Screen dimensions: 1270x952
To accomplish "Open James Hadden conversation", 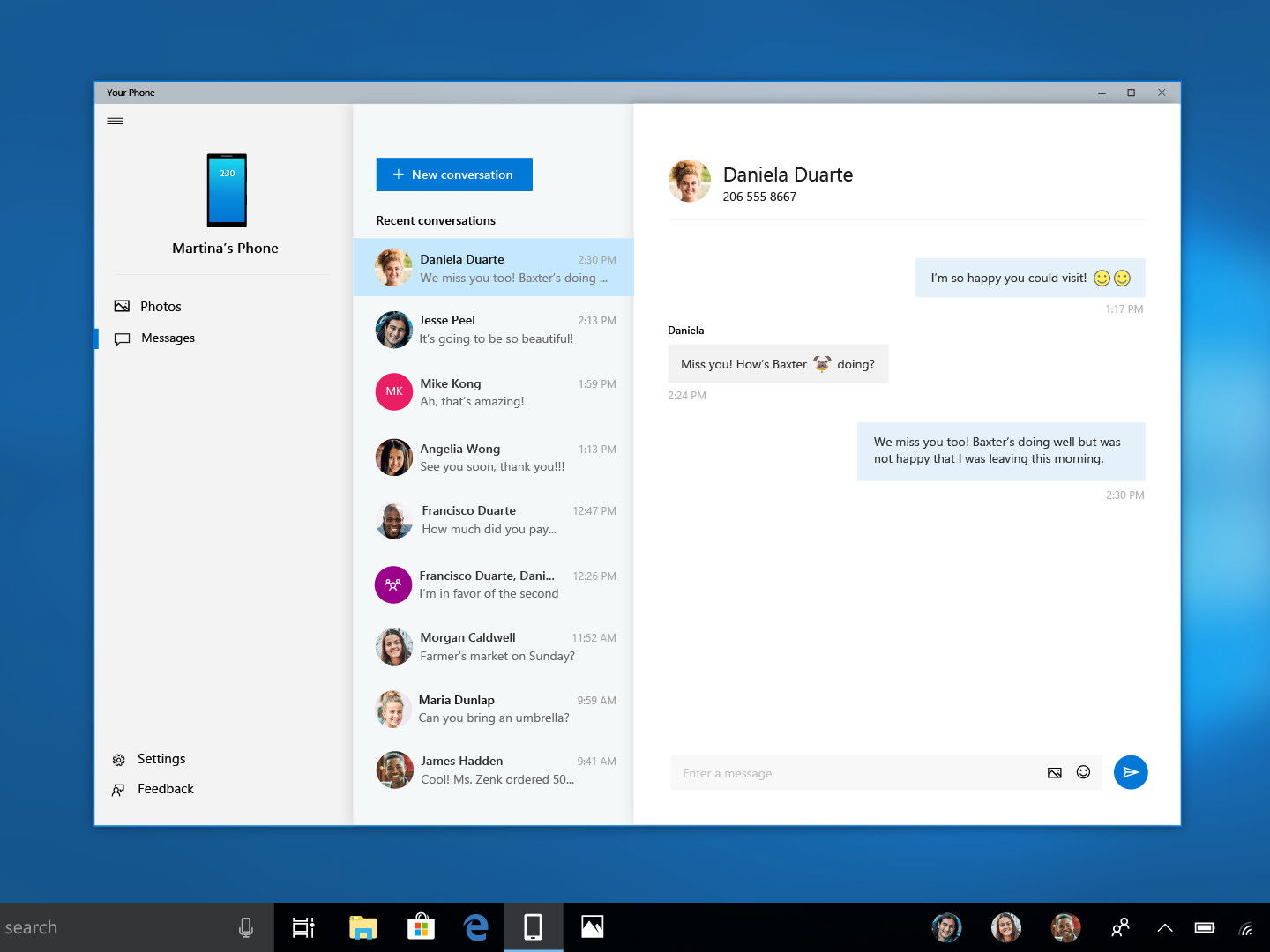I will (494, 770).
